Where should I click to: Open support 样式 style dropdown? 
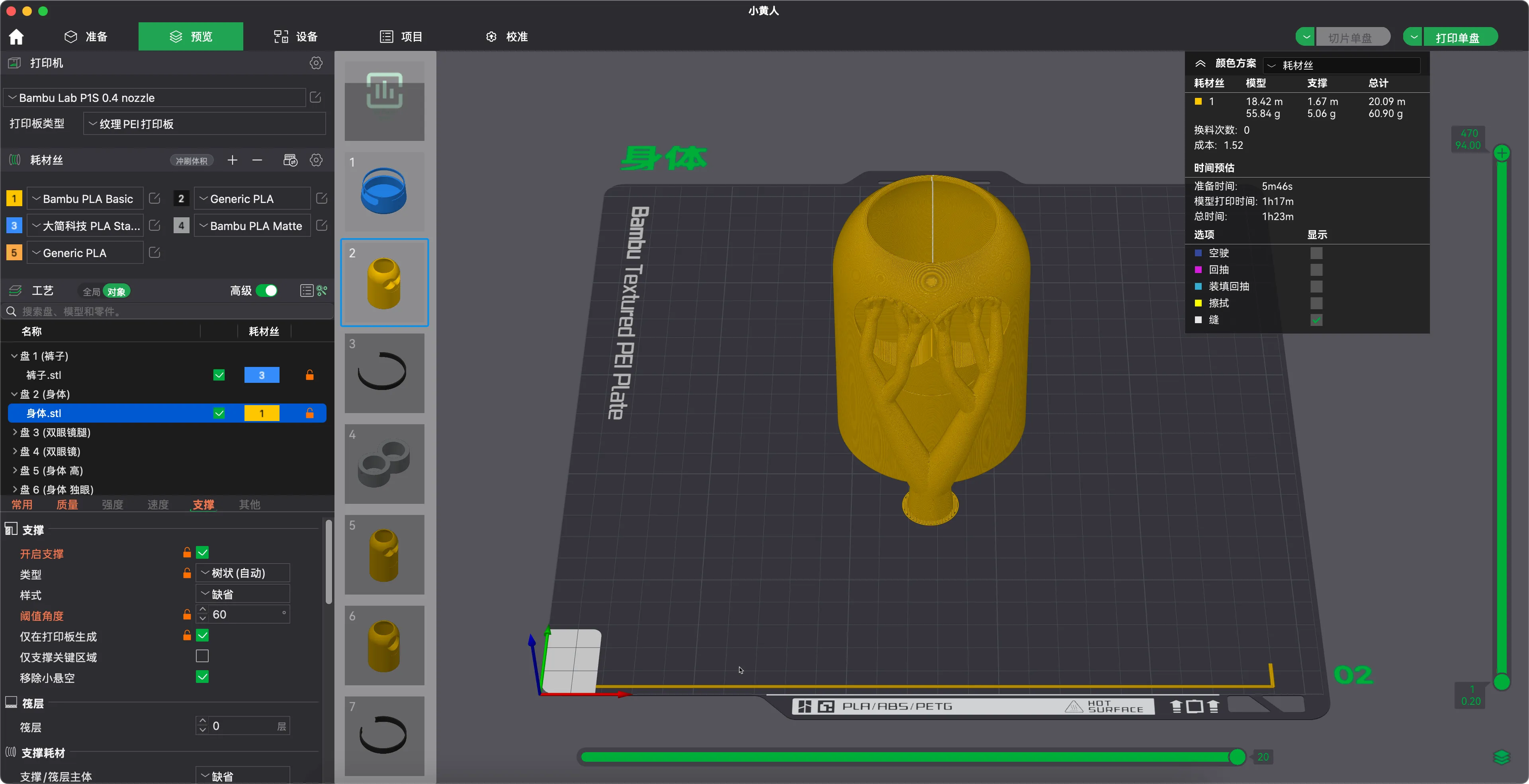click(x=243, y=594)
